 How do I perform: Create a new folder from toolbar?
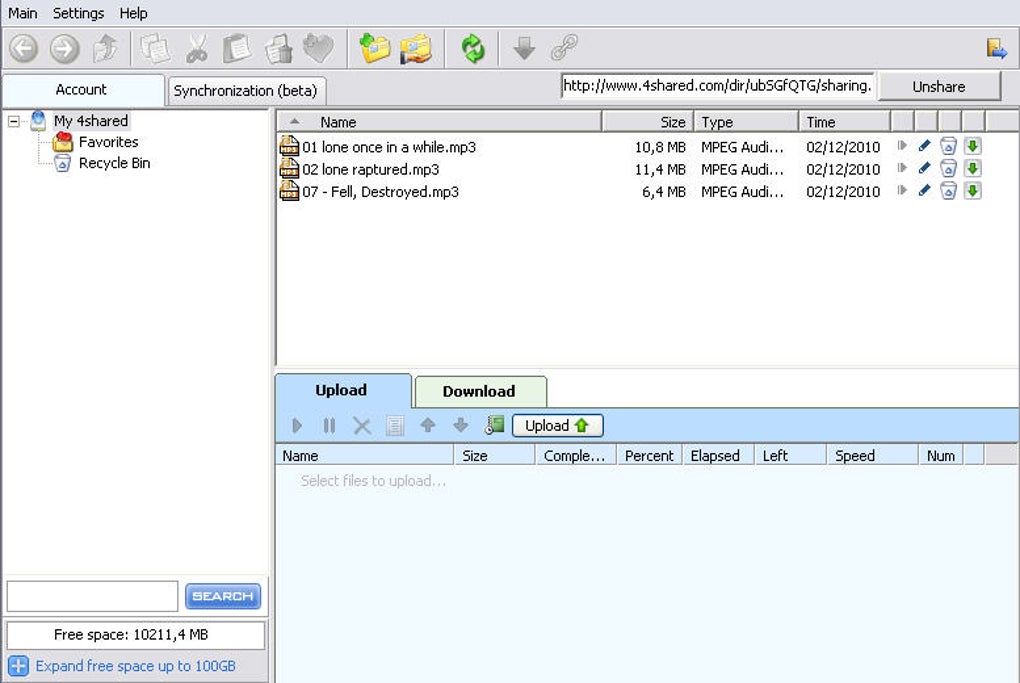[375, 49]
